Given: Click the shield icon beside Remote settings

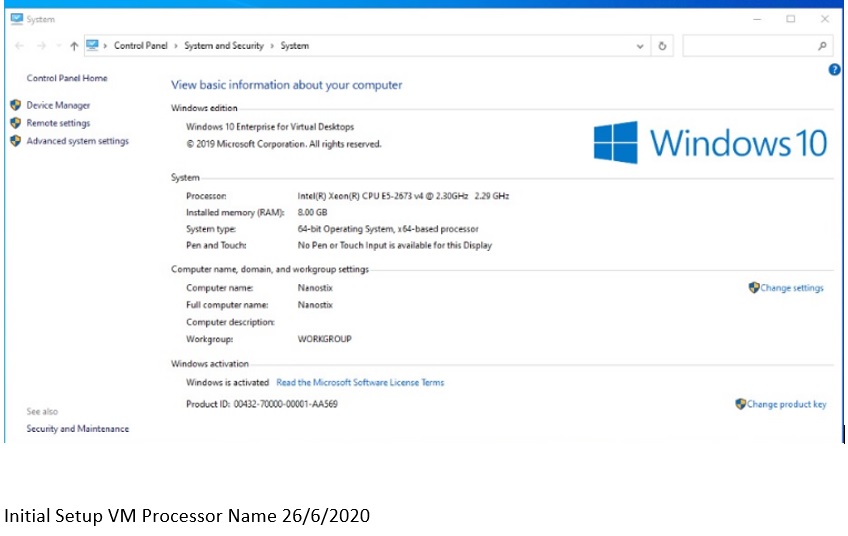Looking at the screenshot, I should tap(16, 123).
